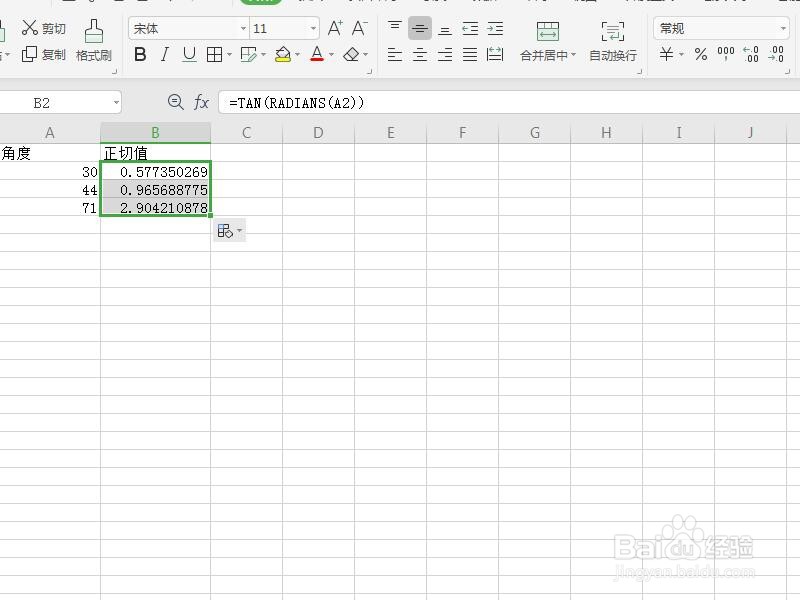Select column D header
Viewport: 800px width, 600px height.
click(x=318, y=133)
